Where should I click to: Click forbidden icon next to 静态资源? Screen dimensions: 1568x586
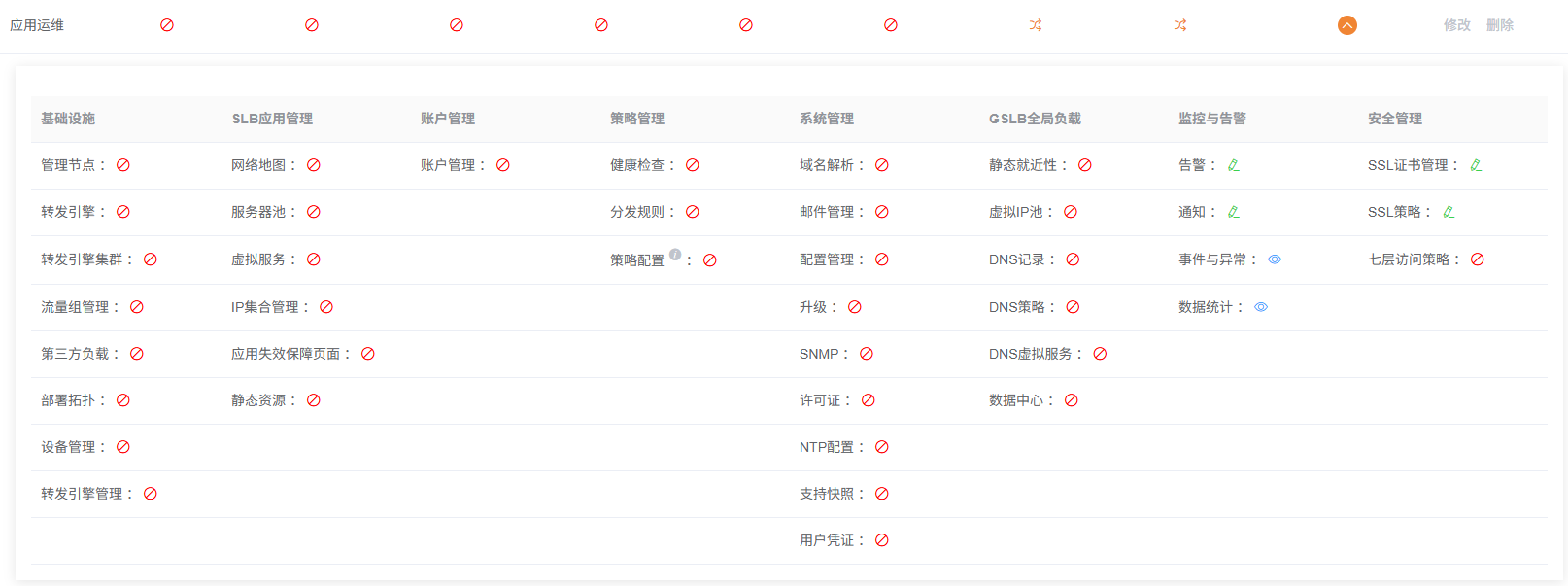click(314, 400)
